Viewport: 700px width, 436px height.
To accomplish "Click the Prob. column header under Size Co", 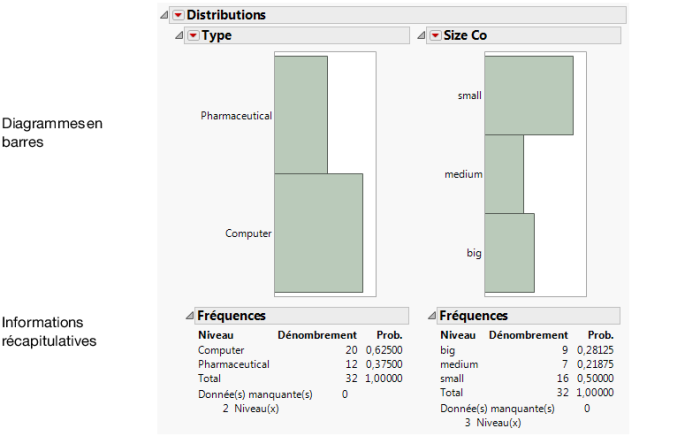I will 601,334.
